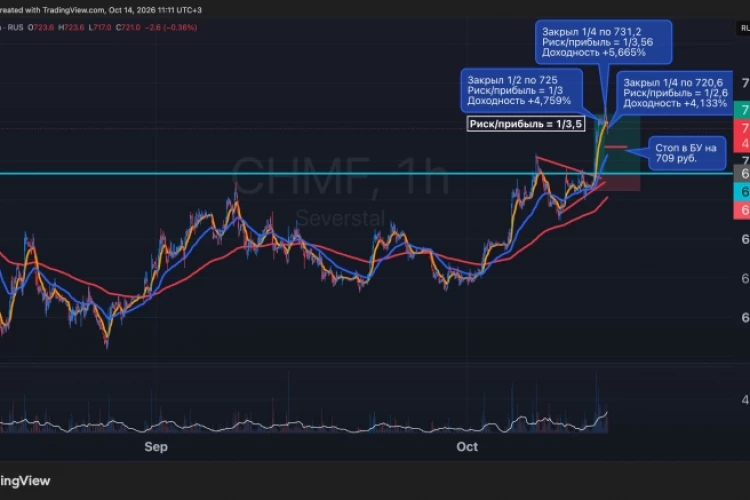Image resolution: width=750 pixels, height=500 pixels.
Task: Click the 'Created with TradingView.com' header text
Action: pyautogui.click(x=52, y=10)
